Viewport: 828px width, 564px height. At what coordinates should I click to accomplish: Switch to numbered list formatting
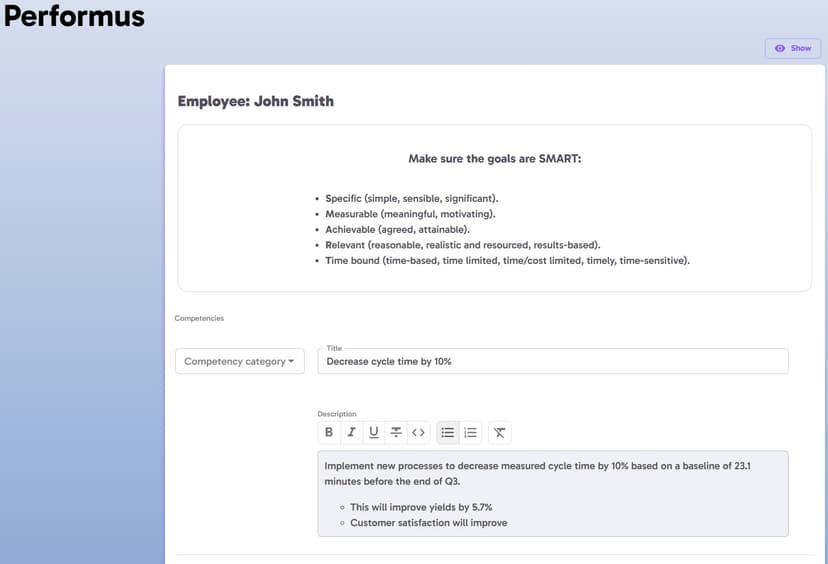click(470, 433)
